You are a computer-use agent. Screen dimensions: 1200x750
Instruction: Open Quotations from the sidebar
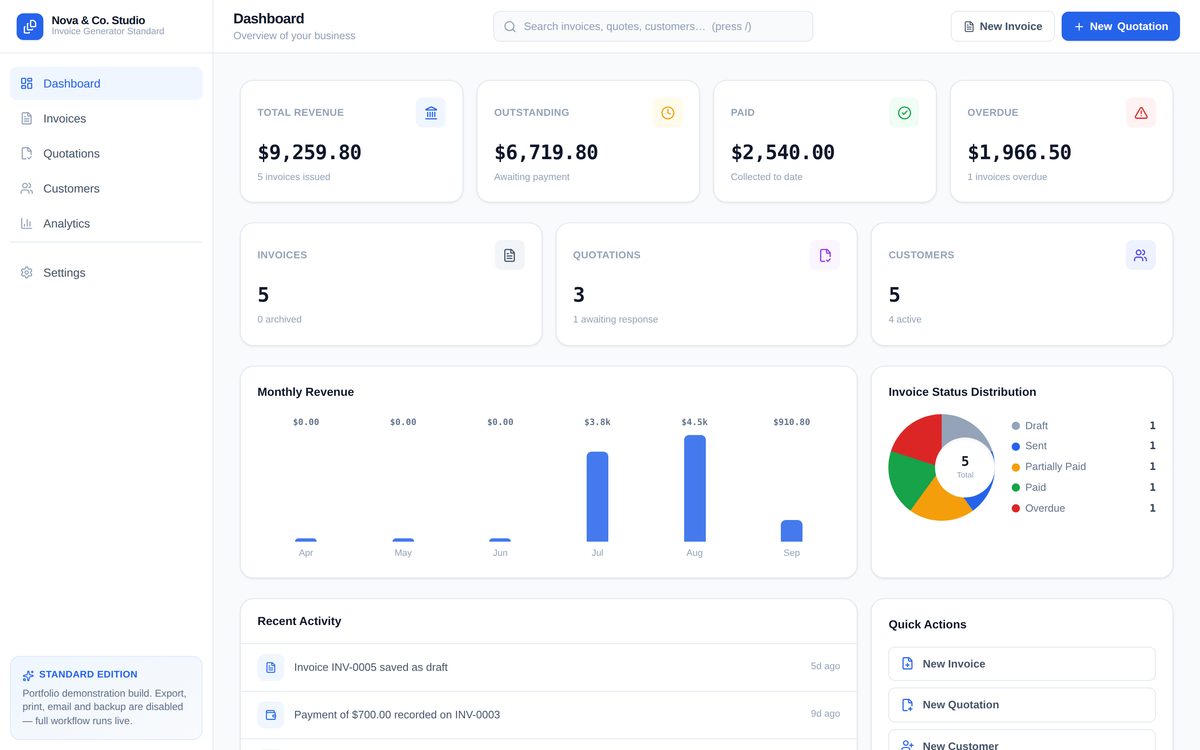(106, 154)
